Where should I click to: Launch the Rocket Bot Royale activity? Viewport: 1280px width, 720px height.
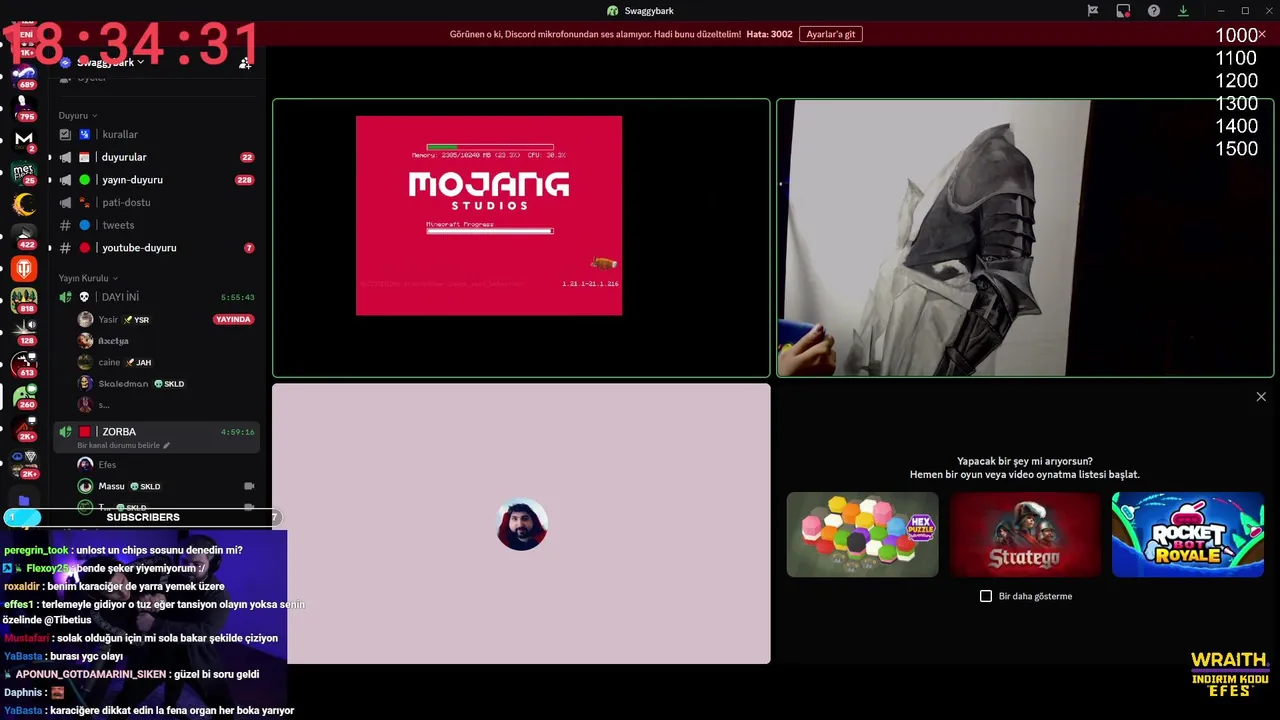[x=1188, y=534]
